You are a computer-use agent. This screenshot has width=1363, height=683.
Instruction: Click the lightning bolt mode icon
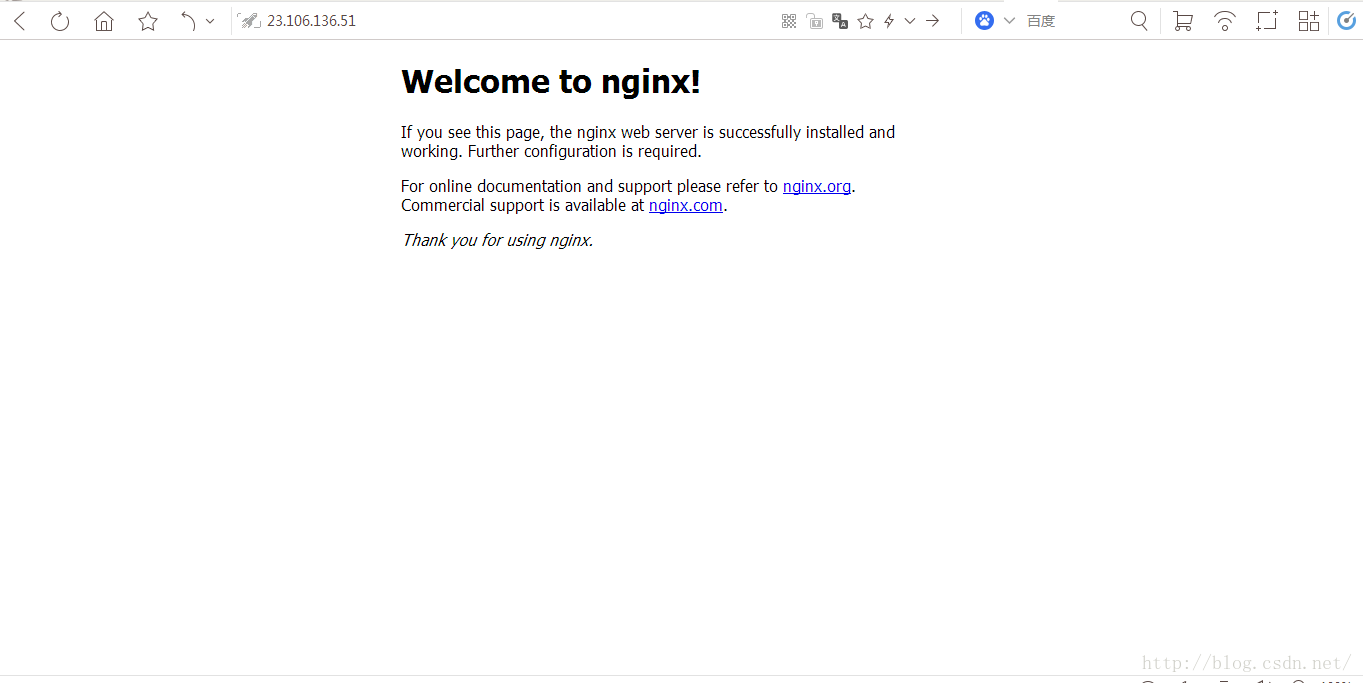coord(889,21)
